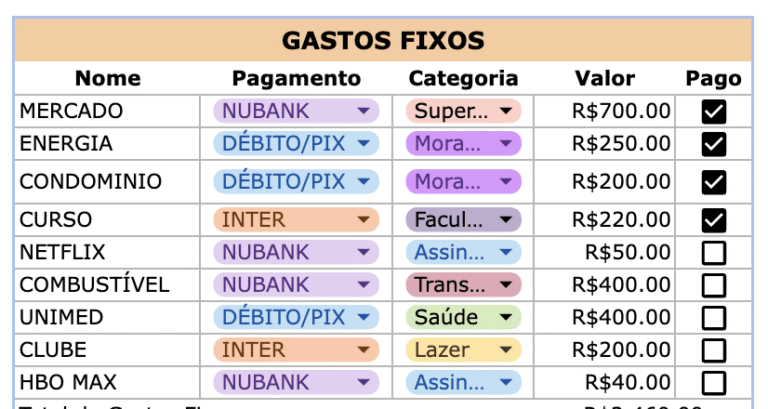Click the R$700.00 value cell
The image size is (768, 409).
click(x=605, y=111)
